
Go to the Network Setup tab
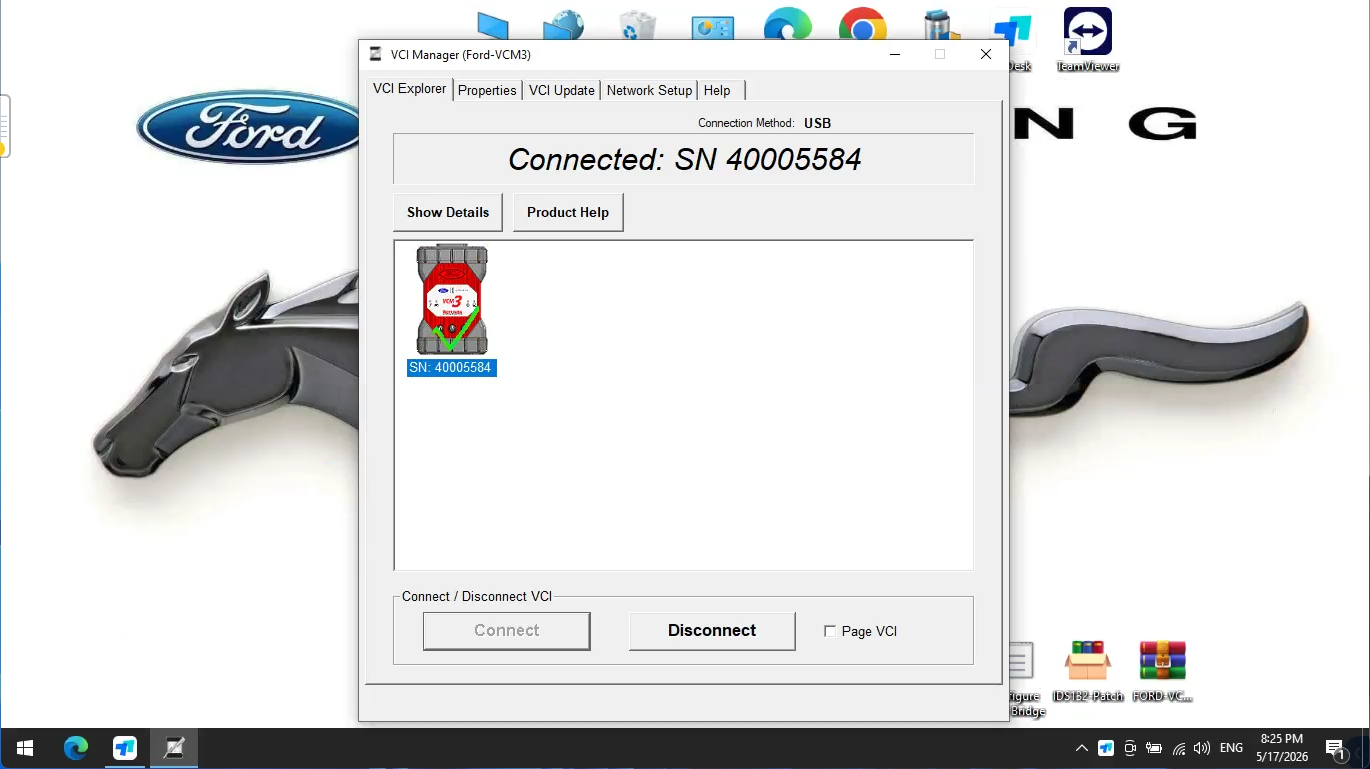[649, 90]
